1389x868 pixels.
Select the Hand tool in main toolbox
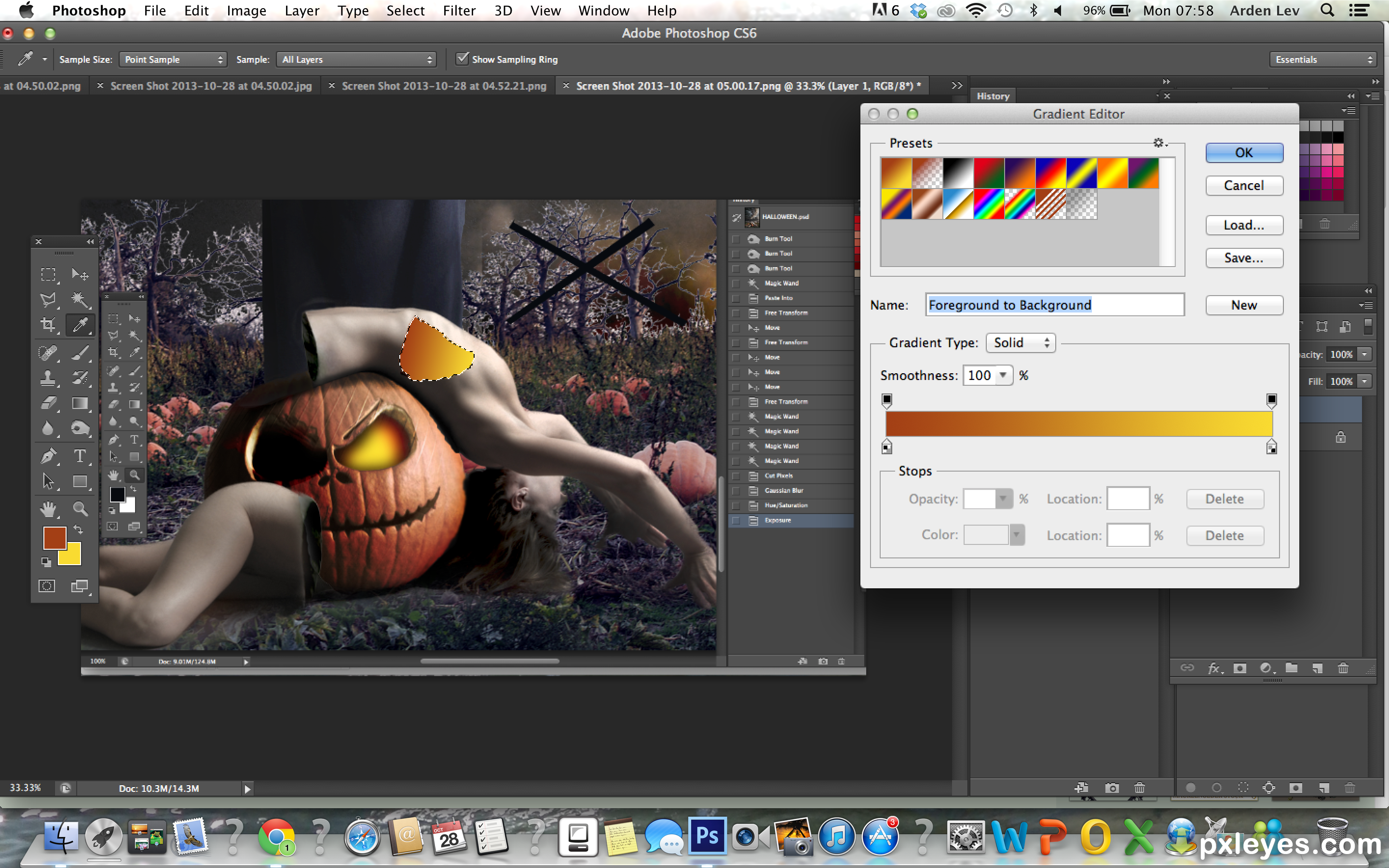[x=48, y=509]
